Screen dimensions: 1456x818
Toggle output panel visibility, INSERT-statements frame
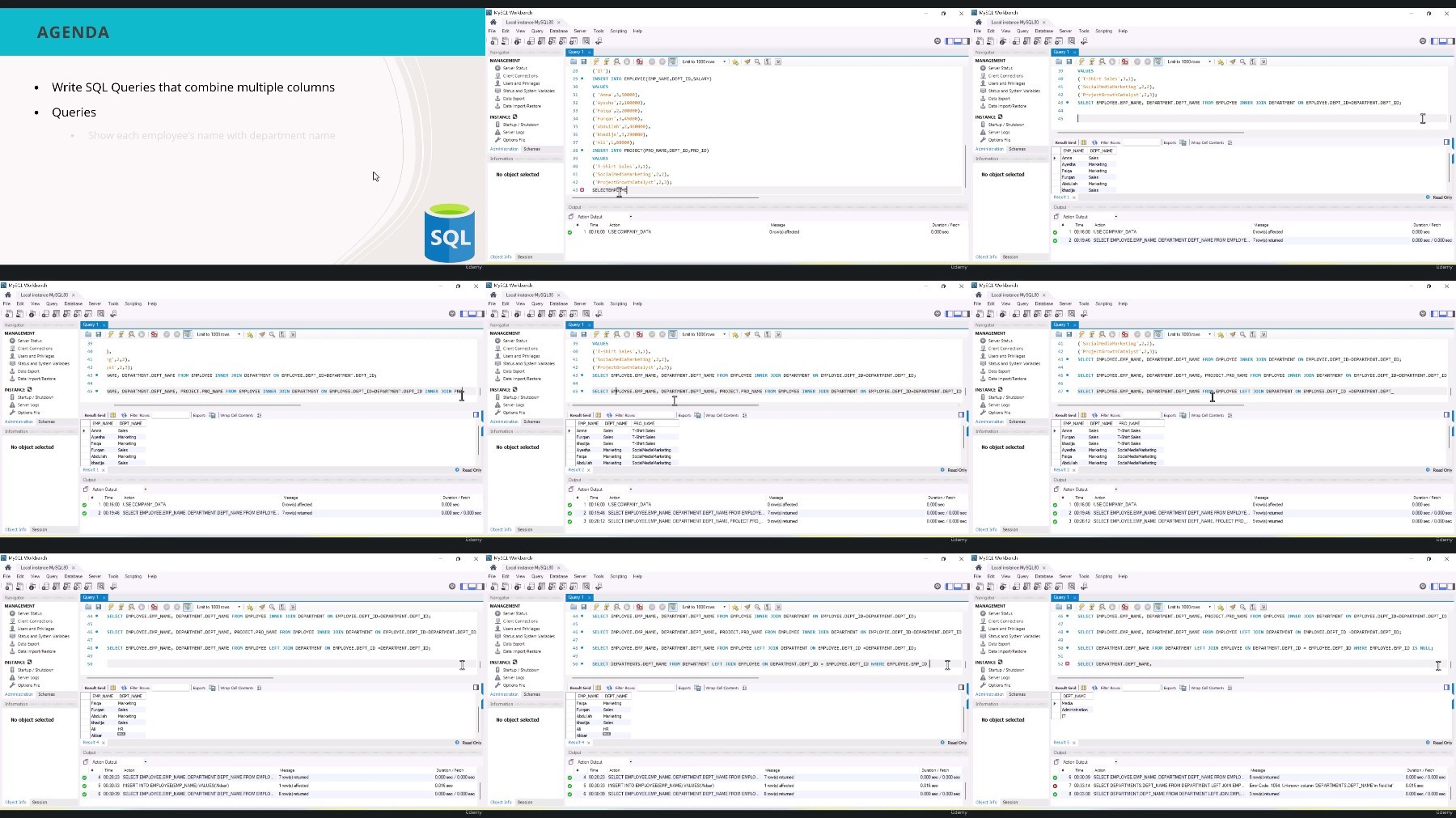[x=958, y=40]
